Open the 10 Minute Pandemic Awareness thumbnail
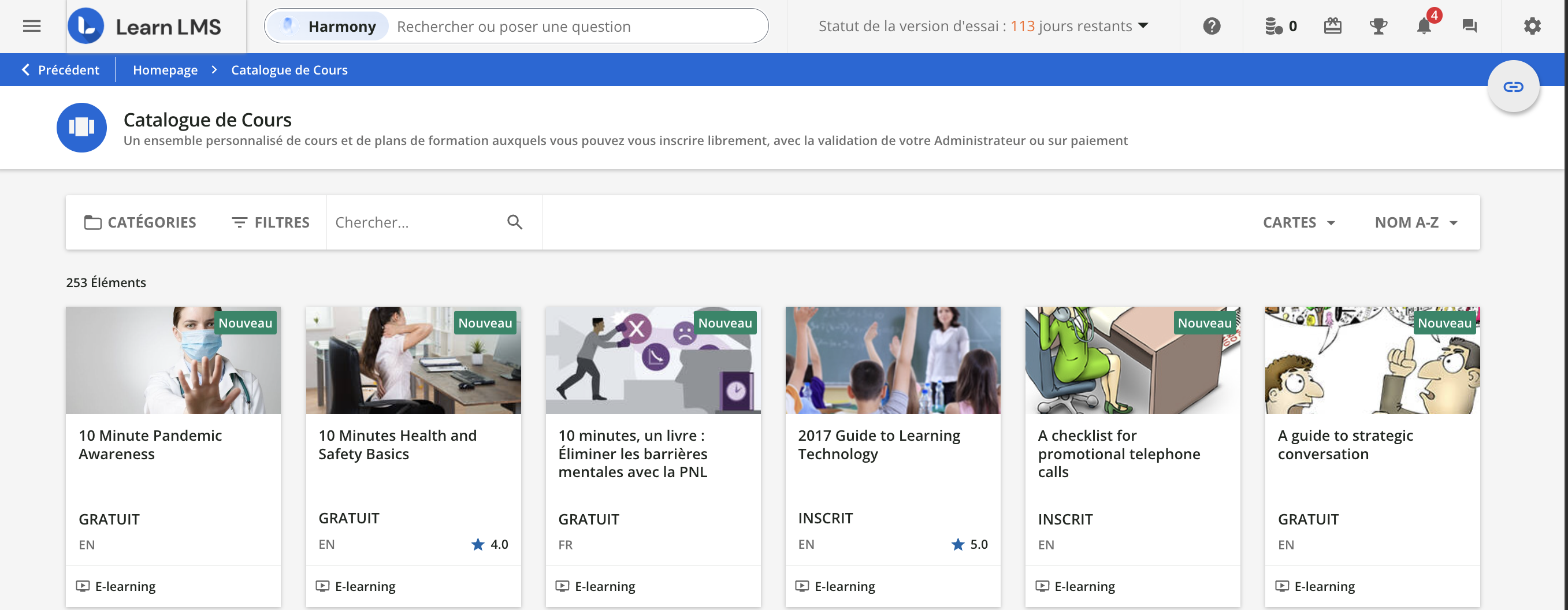 click(173, 360)
